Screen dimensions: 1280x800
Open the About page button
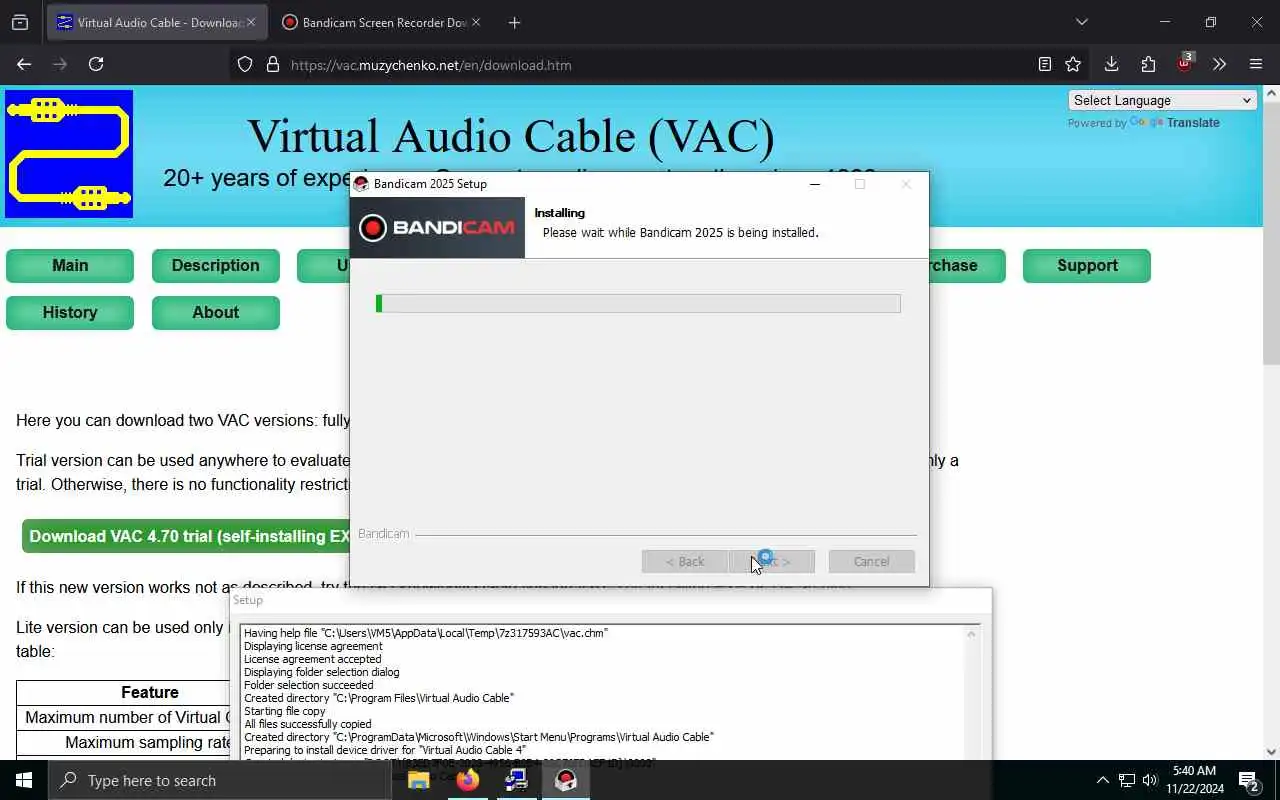click(x=215, y=312)
